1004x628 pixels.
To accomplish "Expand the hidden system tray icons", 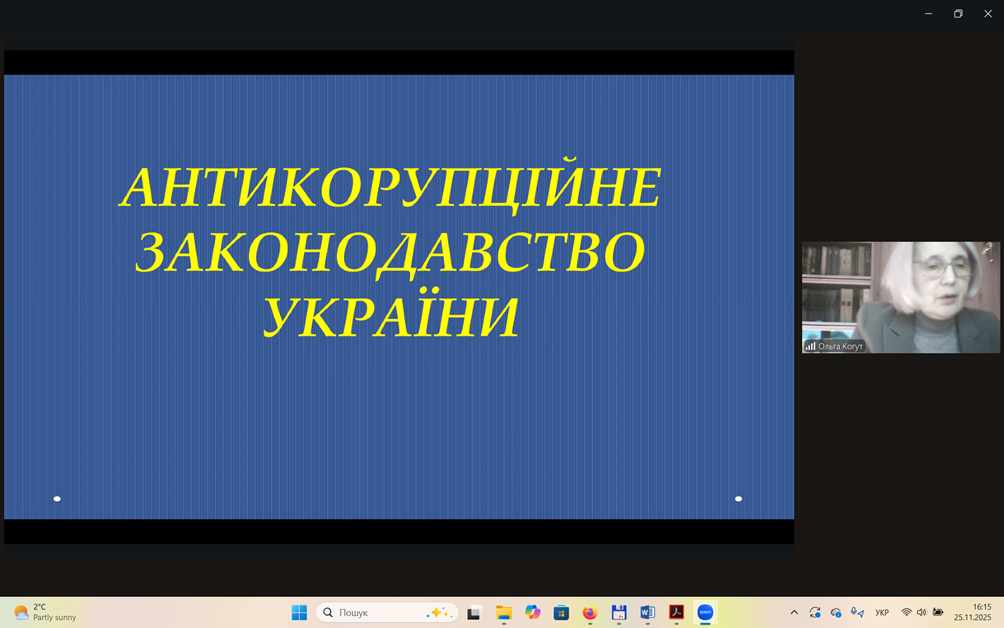I will point(794,612).
